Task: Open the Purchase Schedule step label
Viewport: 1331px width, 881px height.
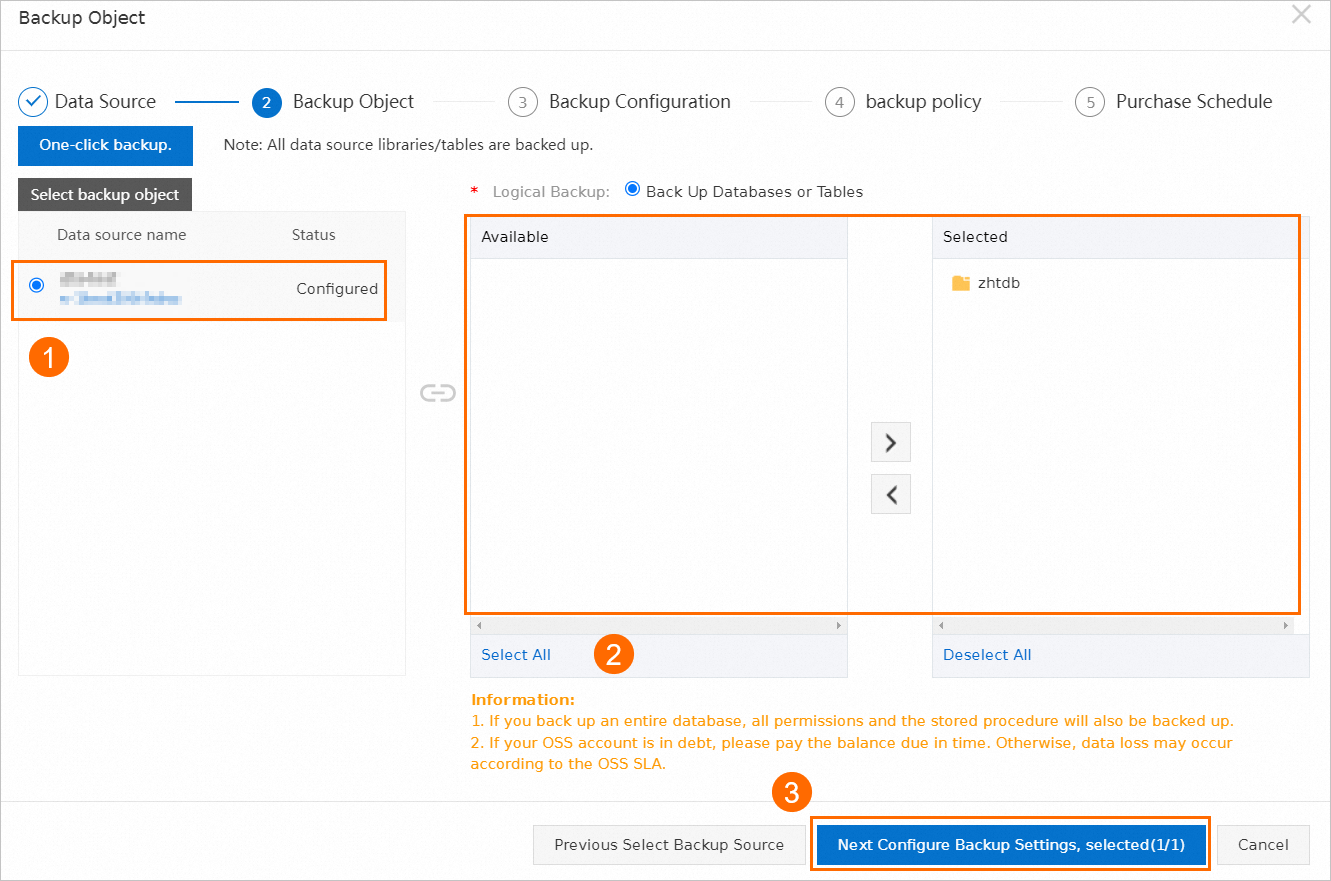Action: (1194, 102)
